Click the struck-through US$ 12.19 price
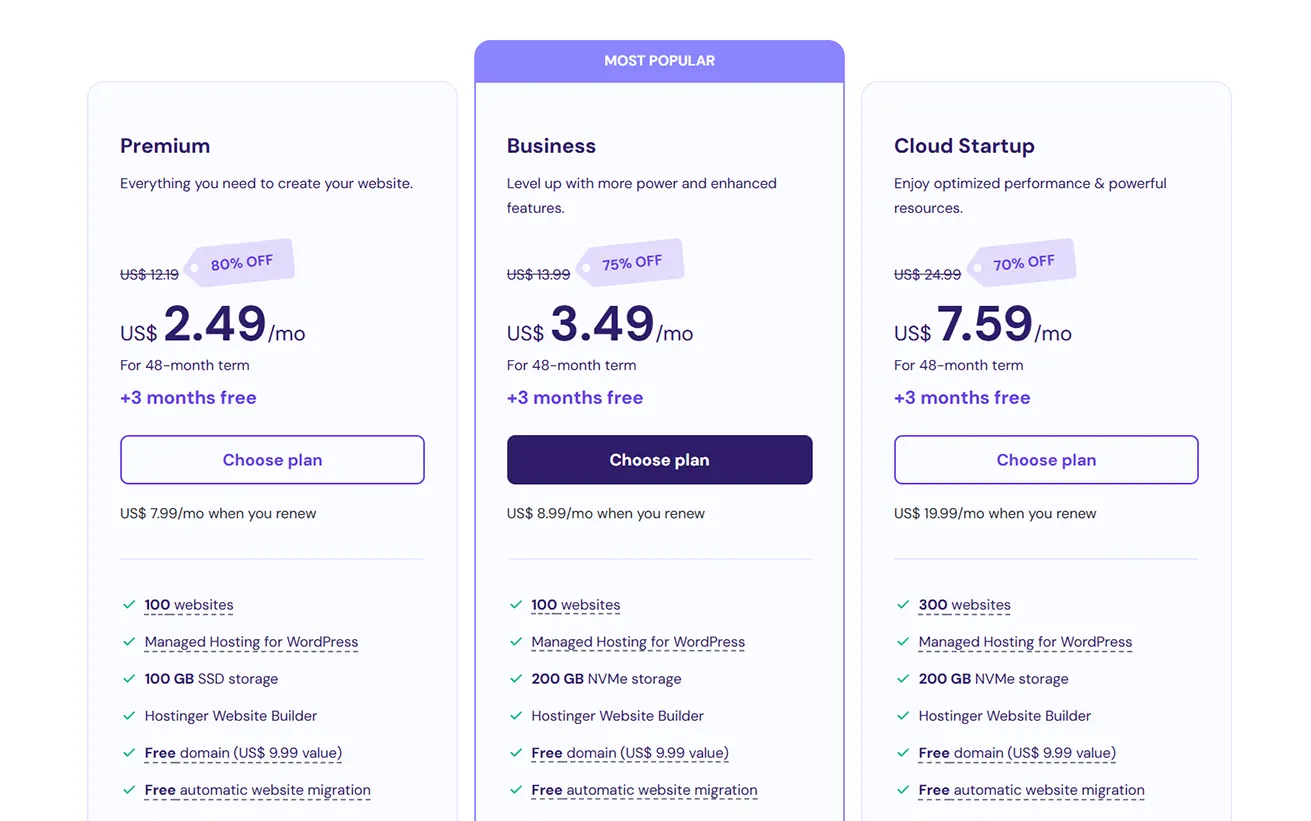This screenshot has width=1311, height=821. tap(149, 274)
